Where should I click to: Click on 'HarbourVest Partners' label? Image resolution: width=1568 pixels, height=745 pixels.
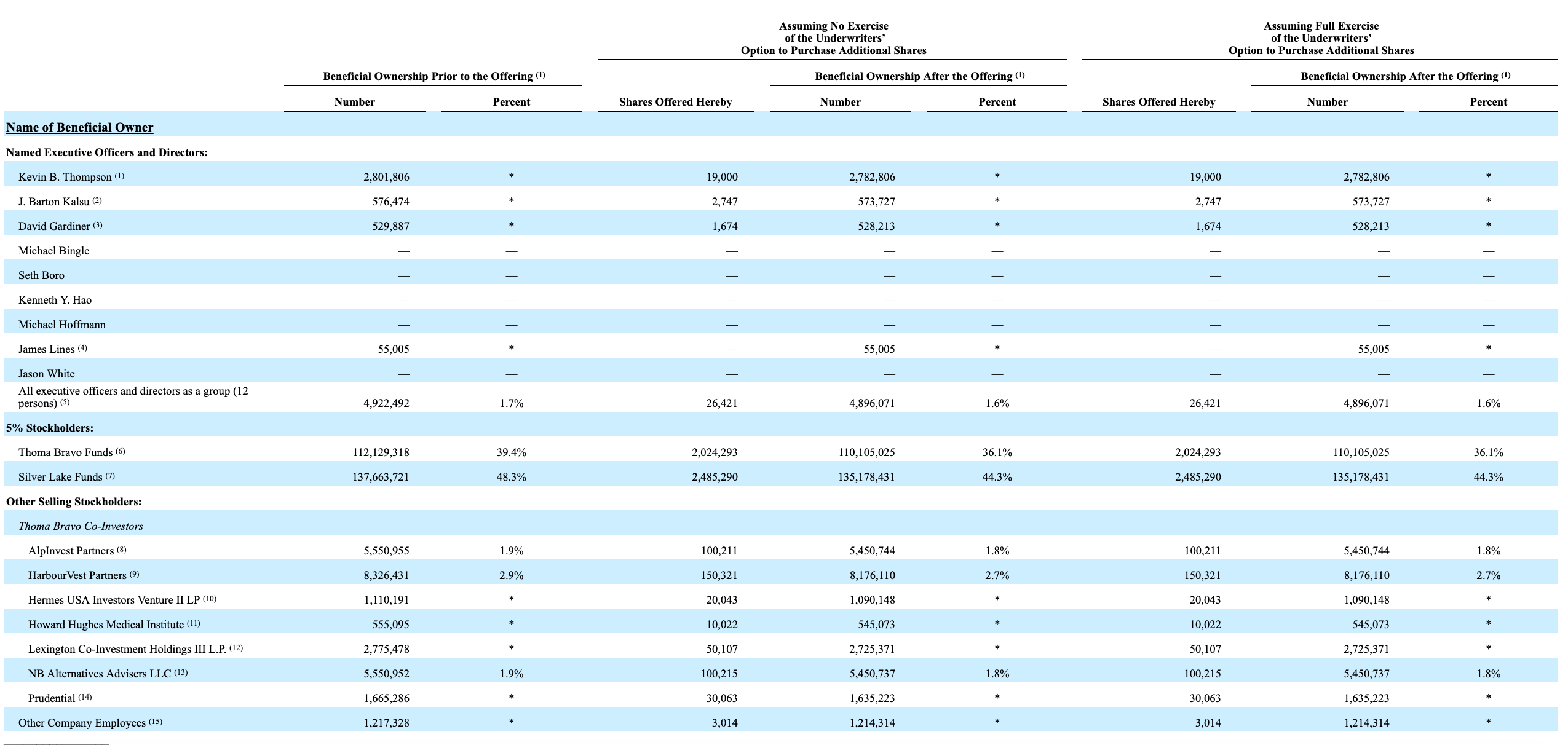[x=77, y=575]
